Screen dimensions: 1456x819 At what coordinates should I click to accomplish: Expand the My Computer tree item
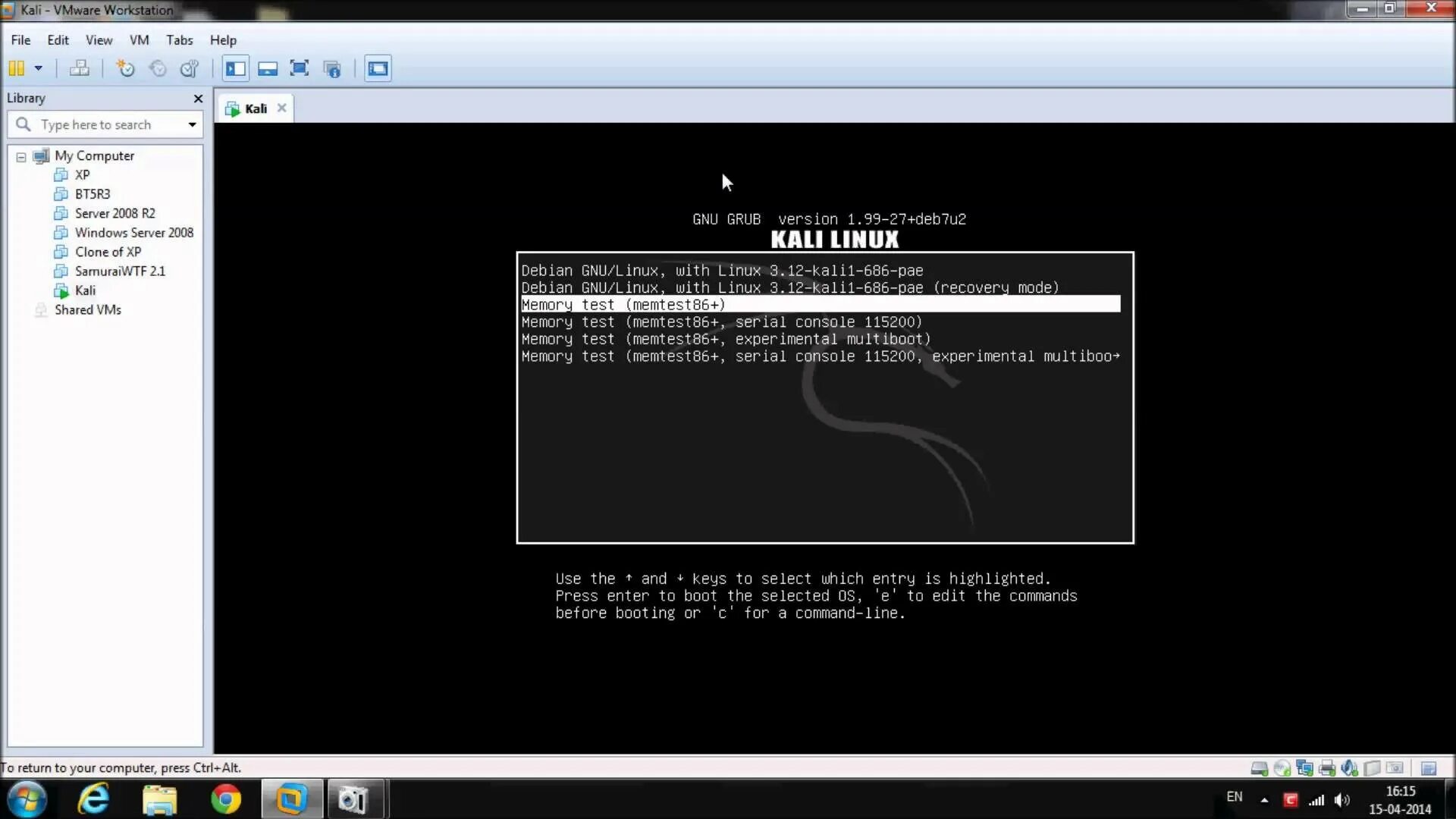[x=20, y=155]
